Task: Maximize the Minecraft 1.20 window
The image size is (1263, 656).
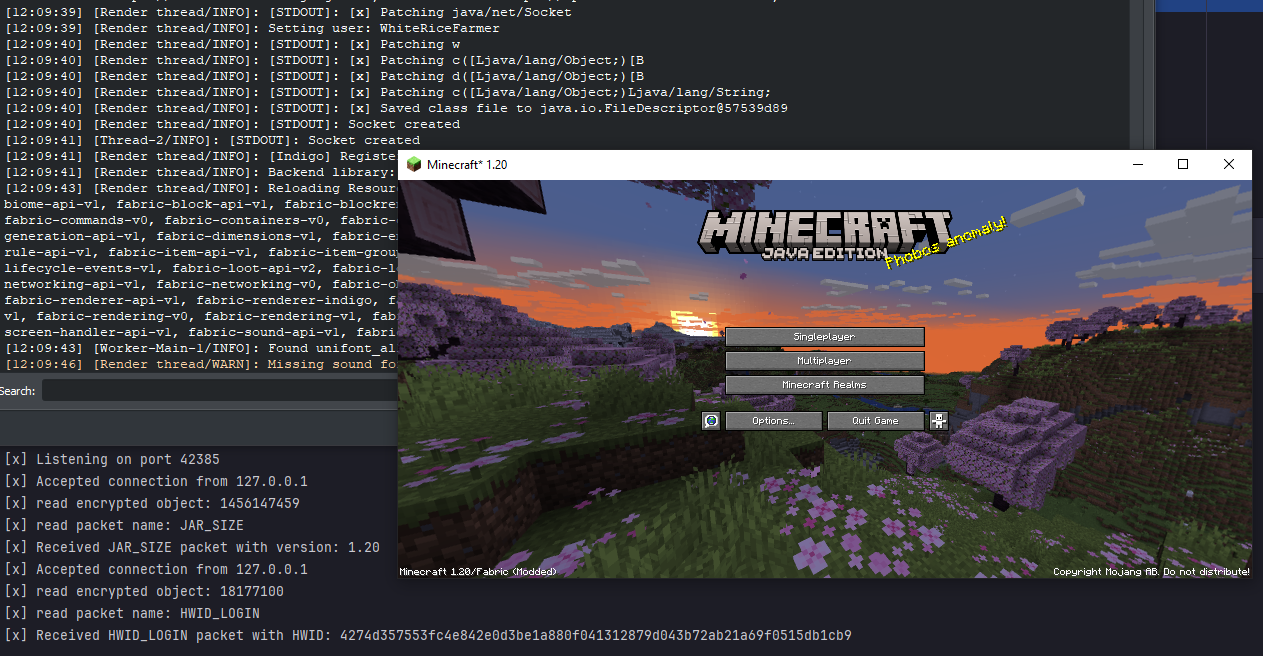Action: pos(1183,164)
